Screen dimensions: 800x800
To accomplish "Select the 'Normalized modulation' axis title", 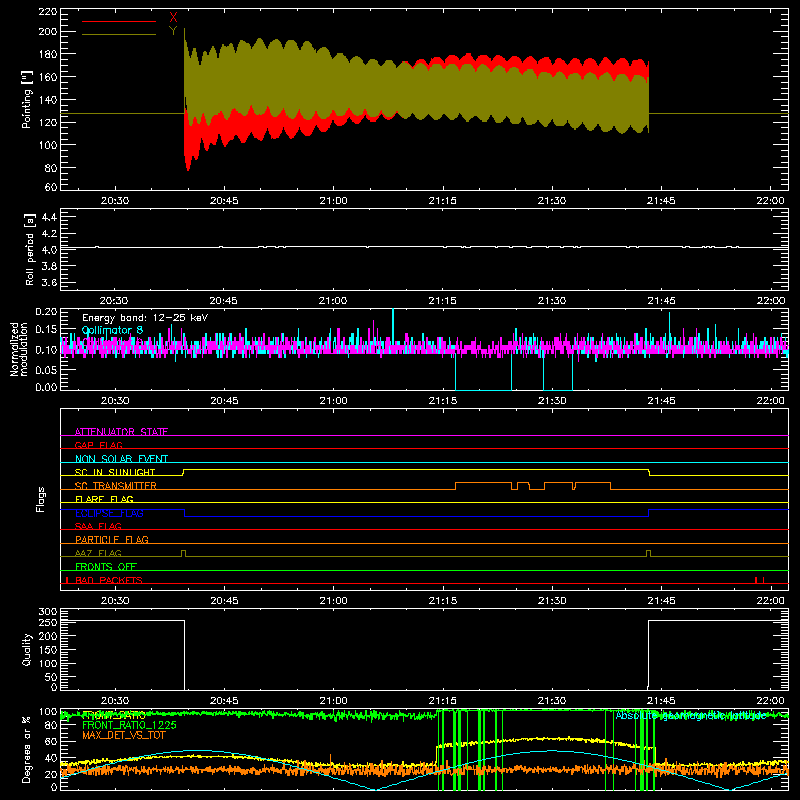I will [x=19, y=349].
